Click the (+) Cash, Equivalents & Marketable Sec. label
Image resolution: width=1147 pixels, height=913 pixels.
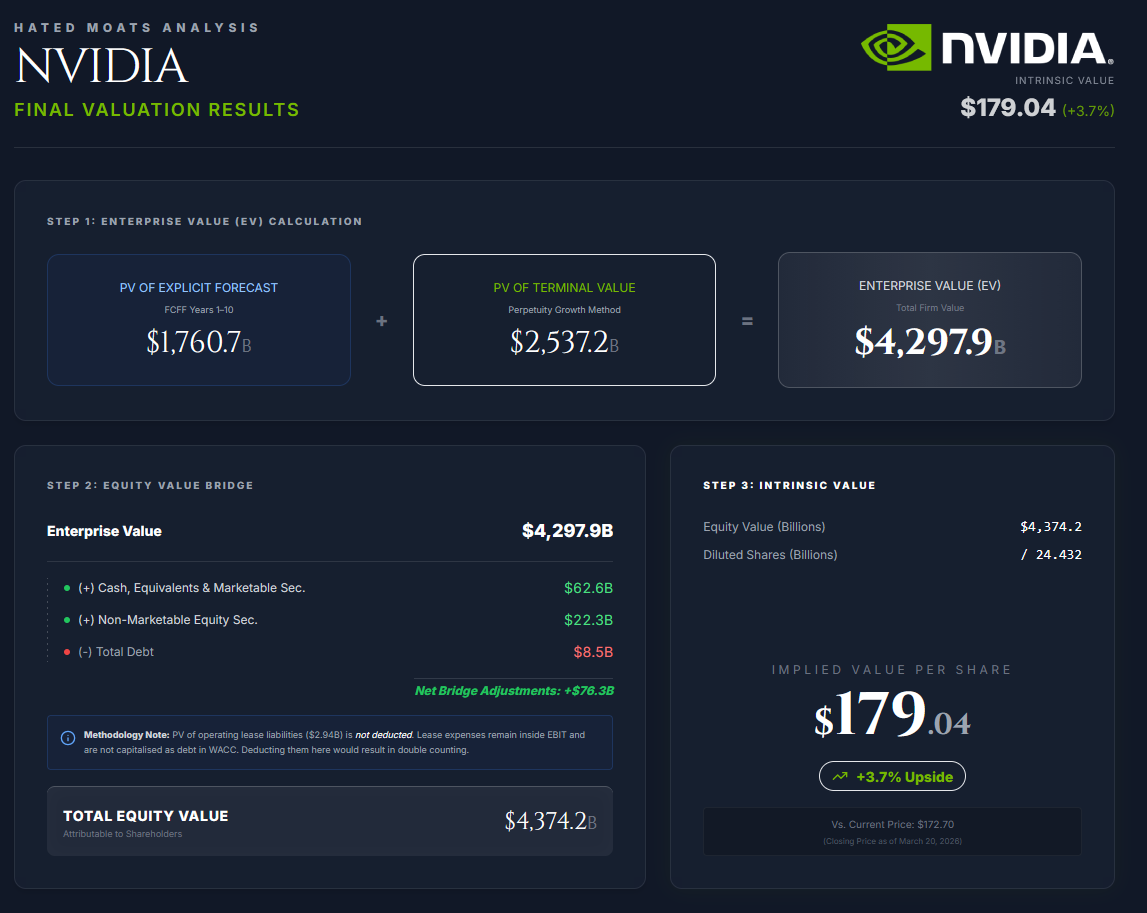pos(192,588)
